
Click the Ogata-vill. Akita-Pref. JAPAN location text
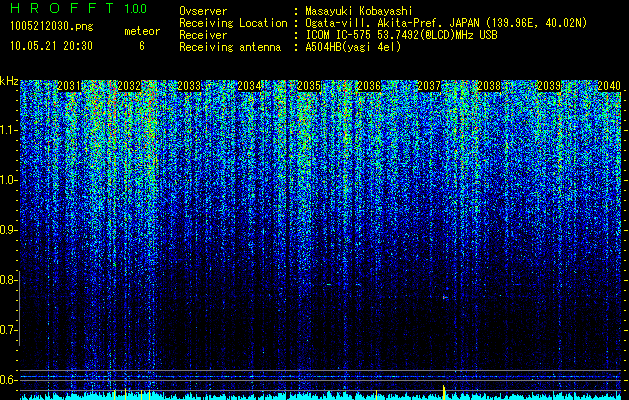tap(446, 23)
